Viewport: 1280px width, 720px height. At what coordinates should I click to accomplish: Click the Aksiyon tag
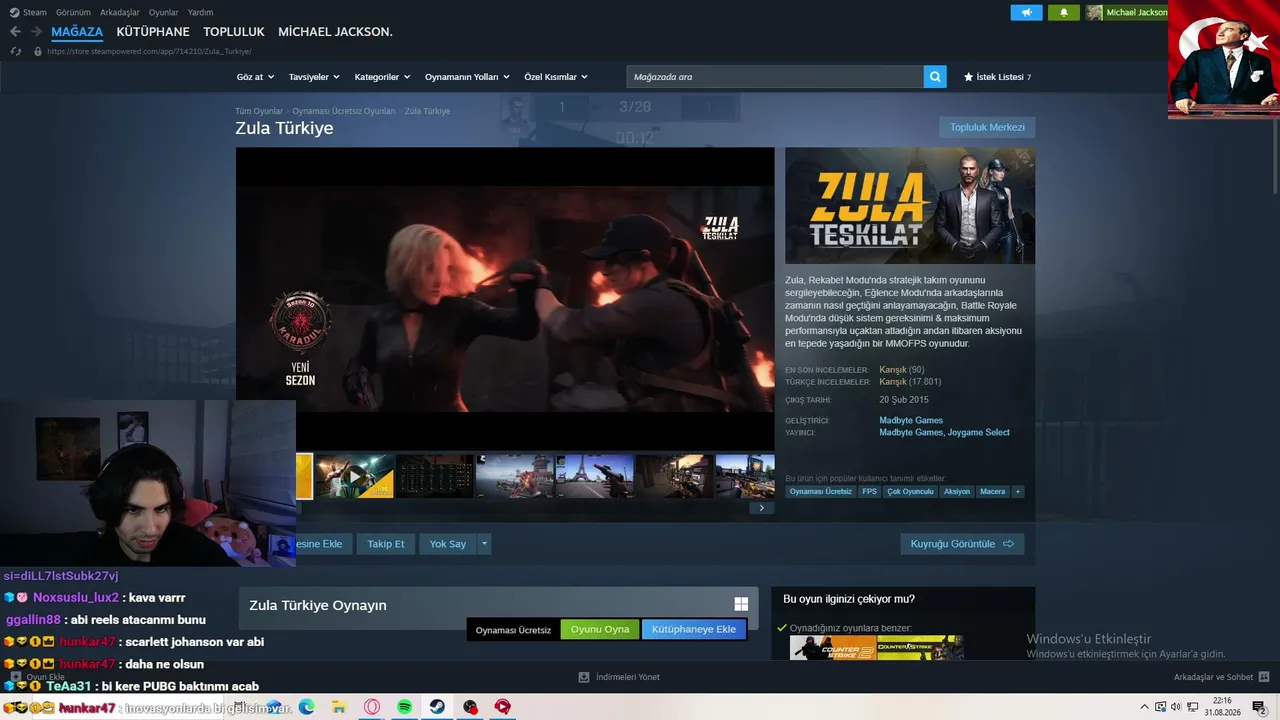(x=957, y=492)
